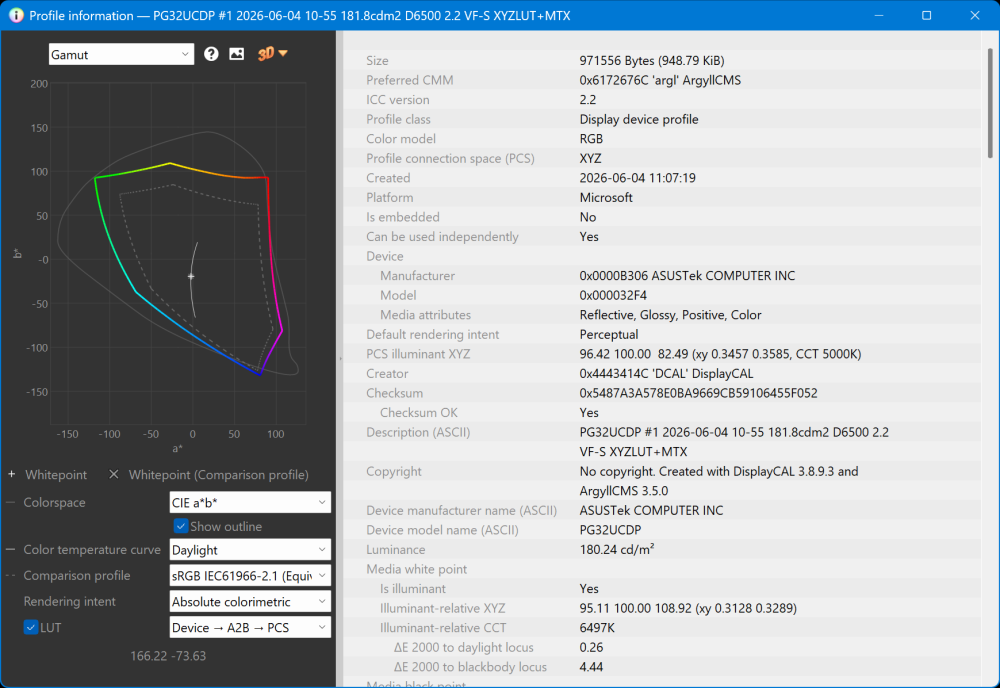The height and width of the screenshot is (688, 1000).
Task: Open the Device A2B PCS direction dropdown
Action: click(250, 627)
